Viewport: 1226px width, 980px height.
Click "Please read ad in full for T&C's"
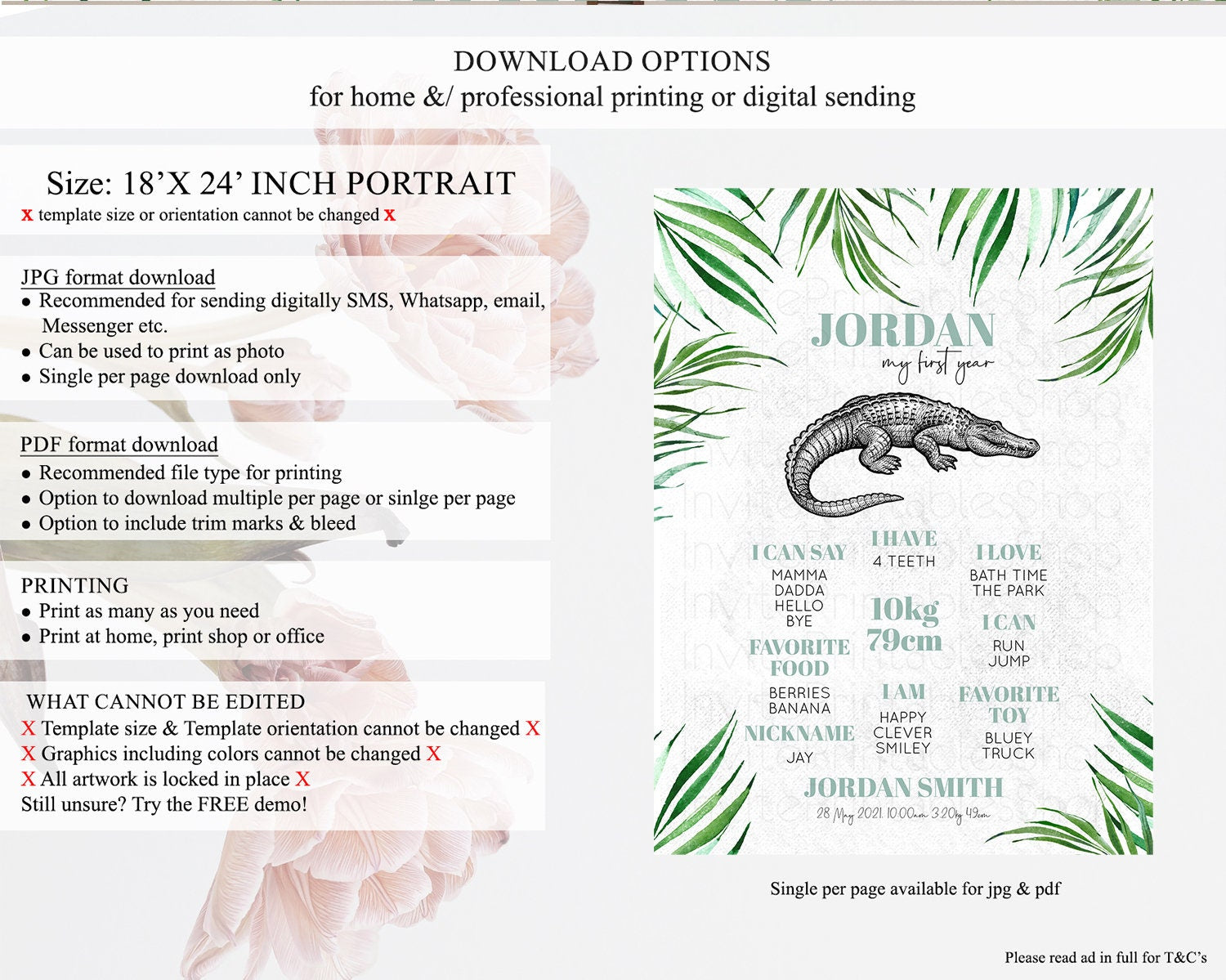pyautogui.click(x=1105, y=957)
